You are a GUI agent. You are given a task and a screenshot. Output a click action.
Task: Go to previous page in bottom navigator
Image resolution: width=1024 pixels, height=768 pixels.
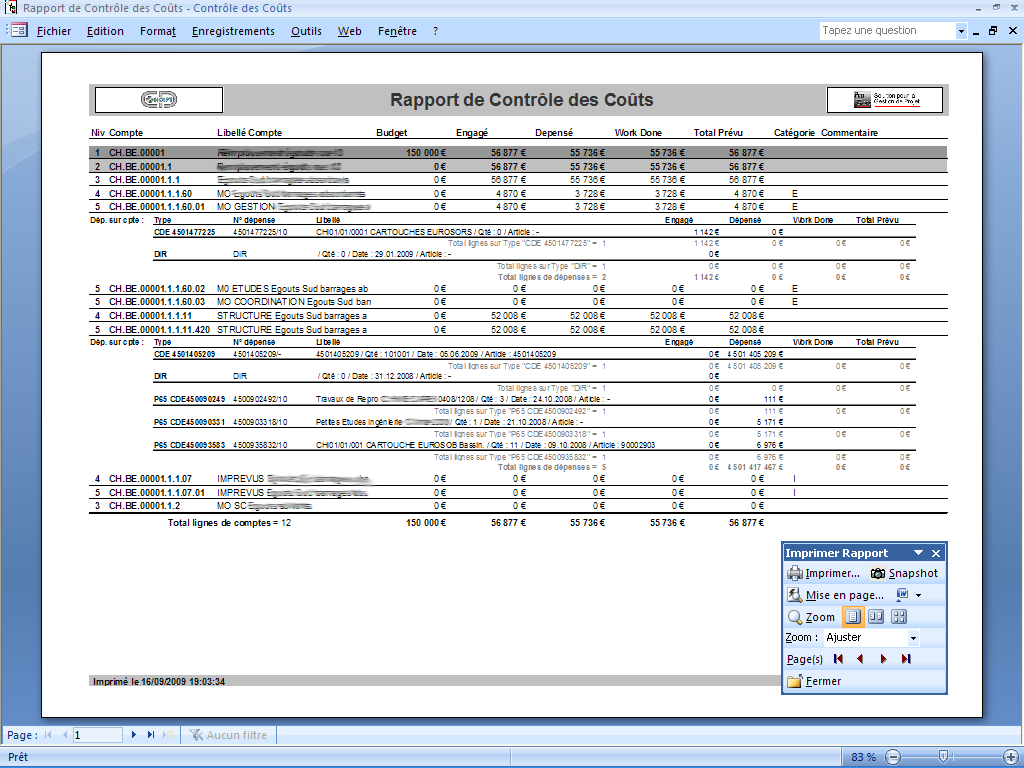coord(65,735)
